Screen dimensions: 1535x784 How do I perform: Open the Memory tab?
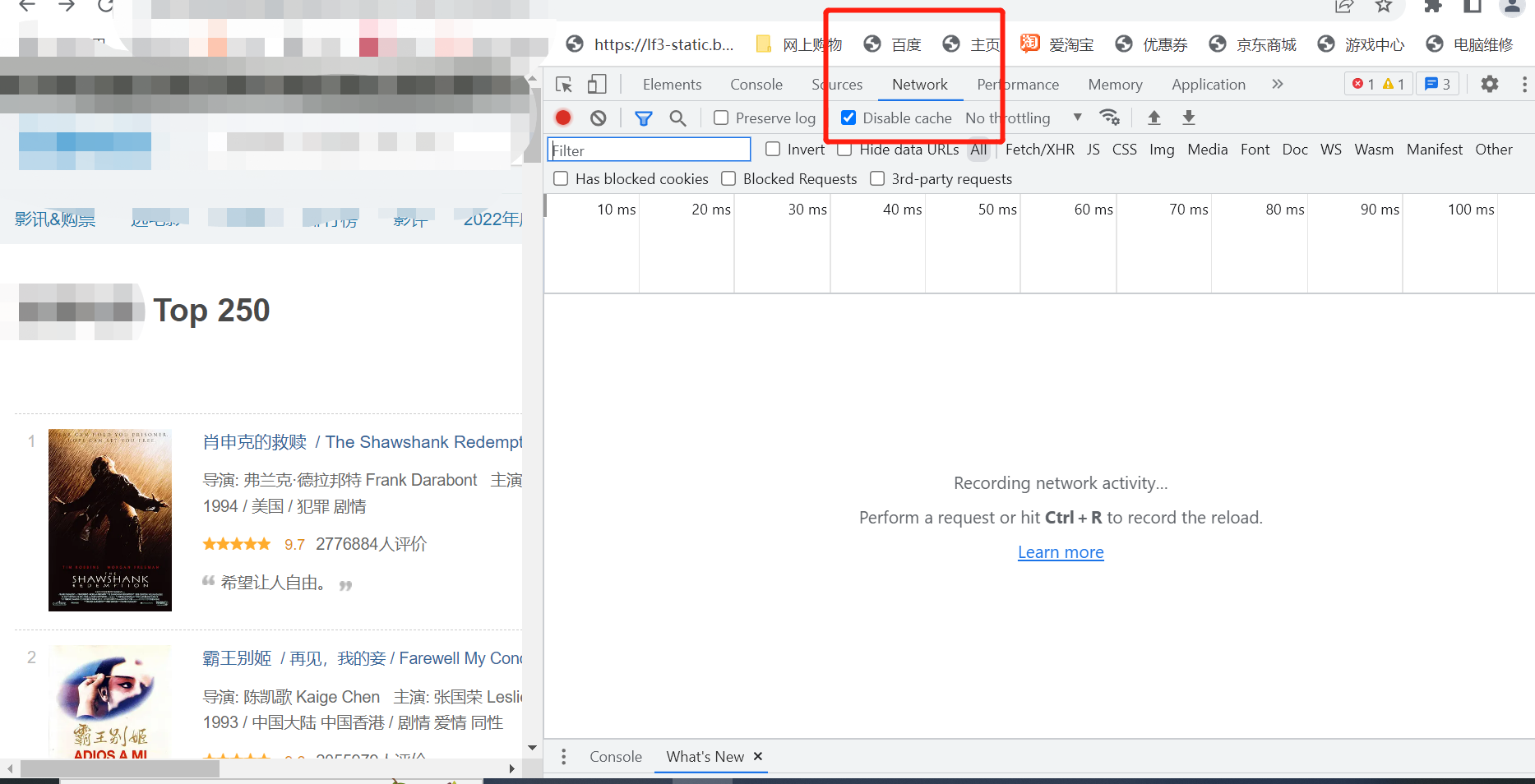click(1115, 85)
